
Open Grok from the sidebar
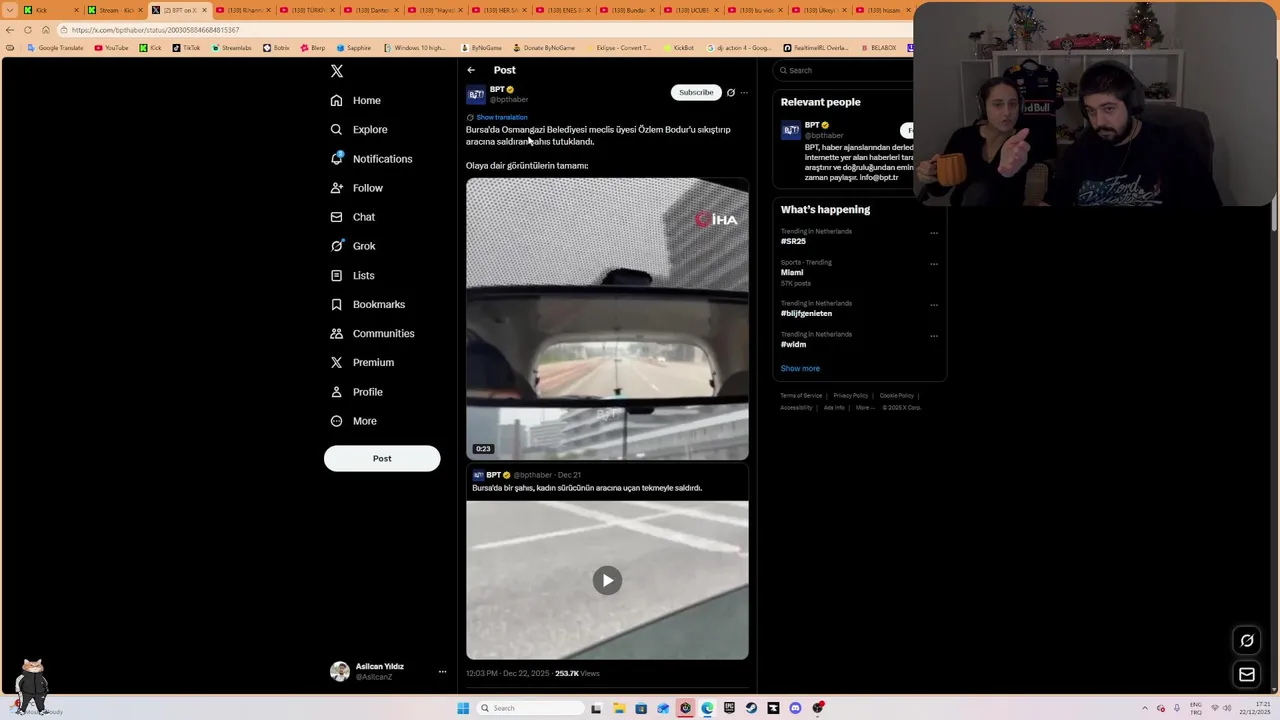pyautogui.click(x=353, y=246)
